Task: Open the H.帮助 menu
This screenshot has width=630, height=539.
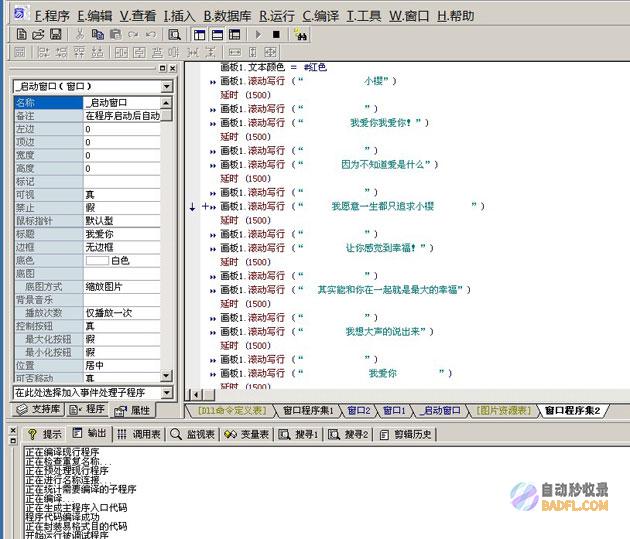Action: click(456, 16)
